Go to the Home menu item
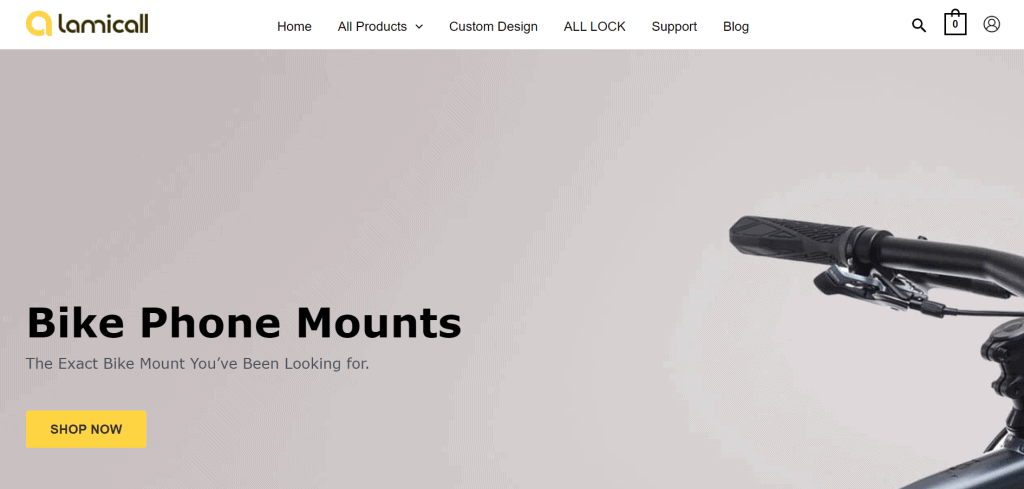The image size is (1024, 489). click(294, 27)
